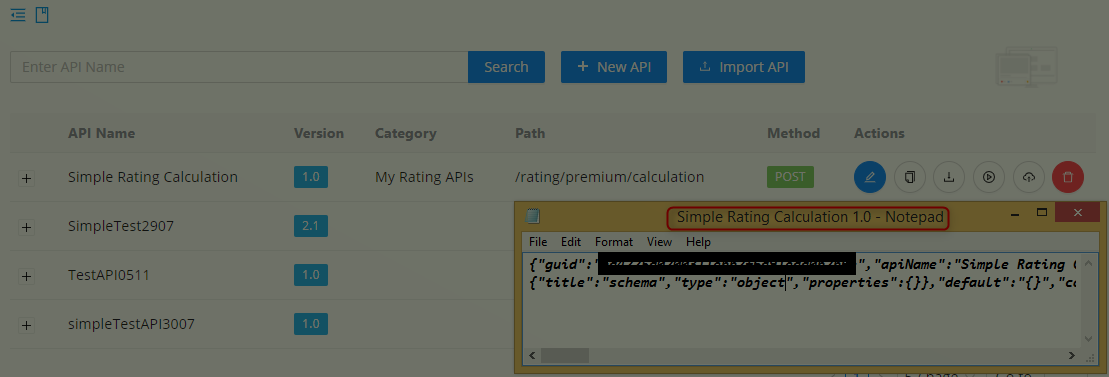
Task: Edit Simple Rating Calculation with the pencil icon
Action: pyautogui.click(x=870, y=177)
